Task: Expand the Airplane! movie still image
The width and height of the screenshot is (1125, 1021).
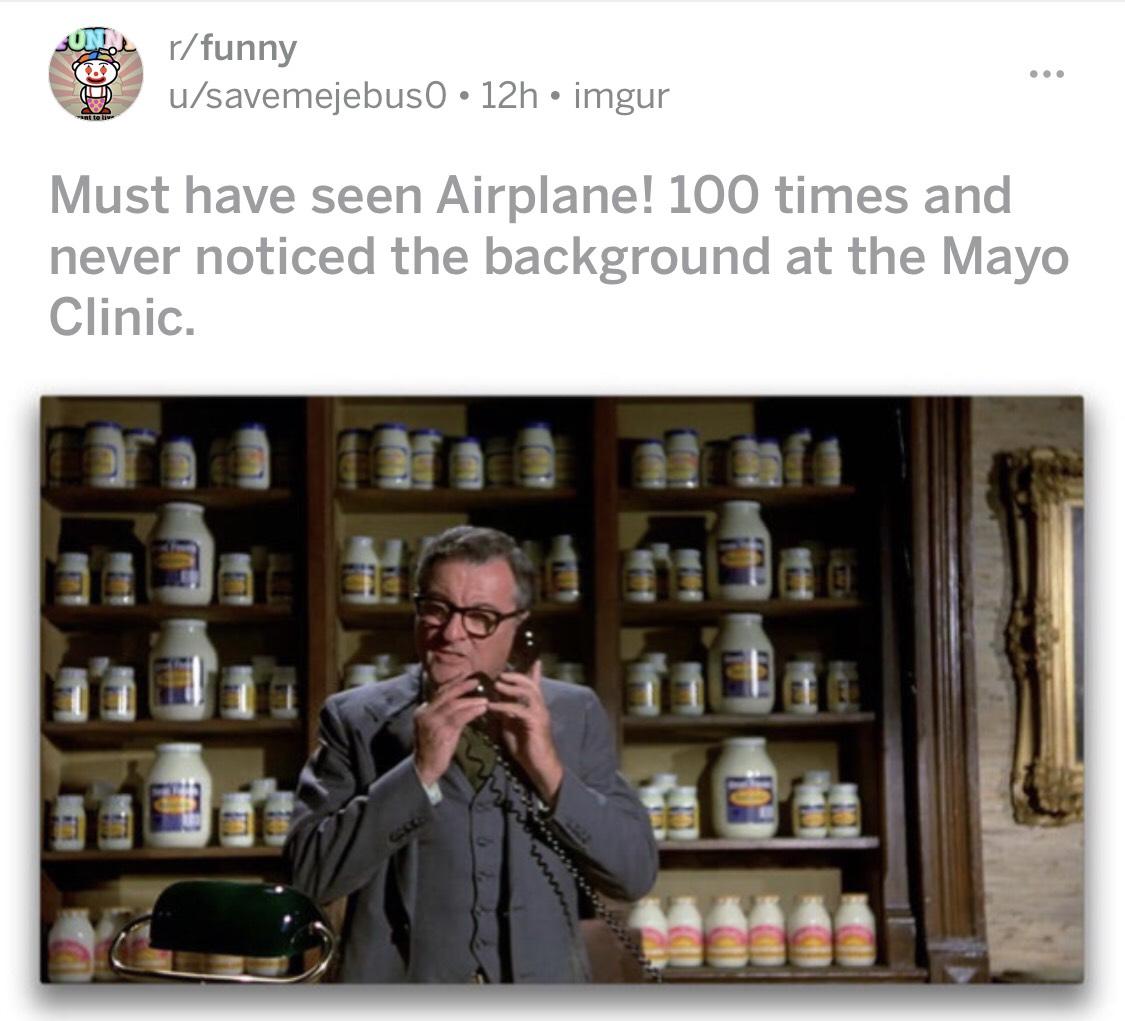Action: coord(562,690)
